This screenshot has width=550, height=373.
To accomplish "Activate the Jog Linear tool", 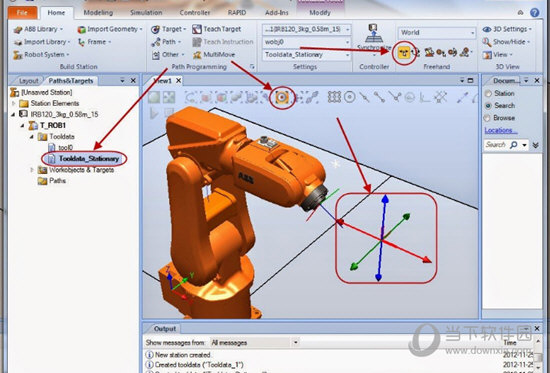I will [441, 53].
